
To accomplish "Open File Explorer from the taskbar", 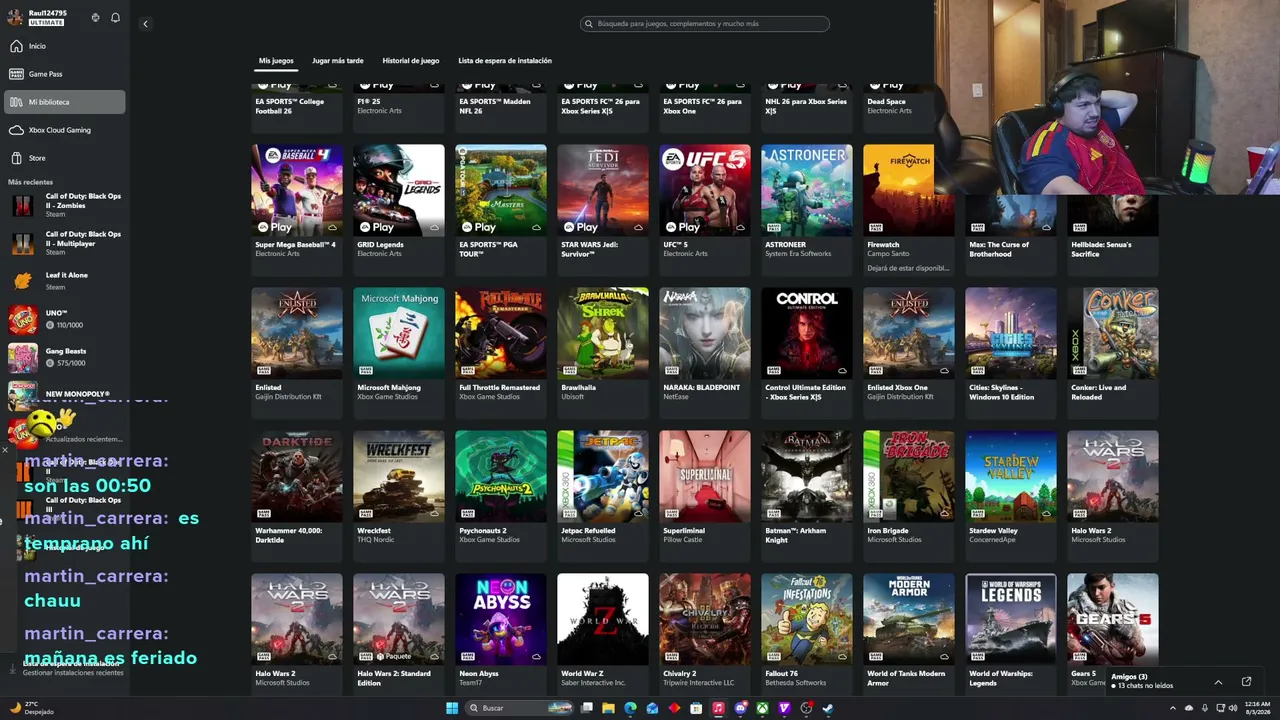I will [608, 708].
